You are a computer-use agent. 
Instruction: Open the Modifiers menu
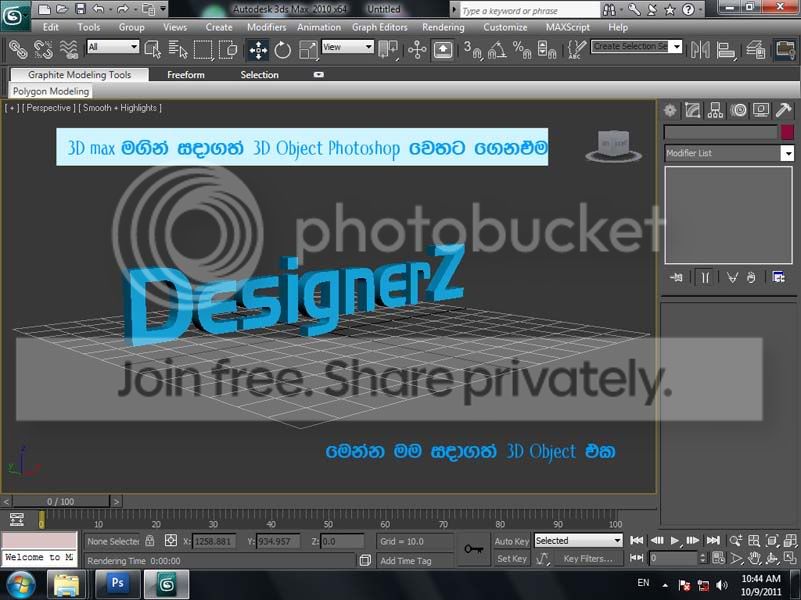click(267, 27)
